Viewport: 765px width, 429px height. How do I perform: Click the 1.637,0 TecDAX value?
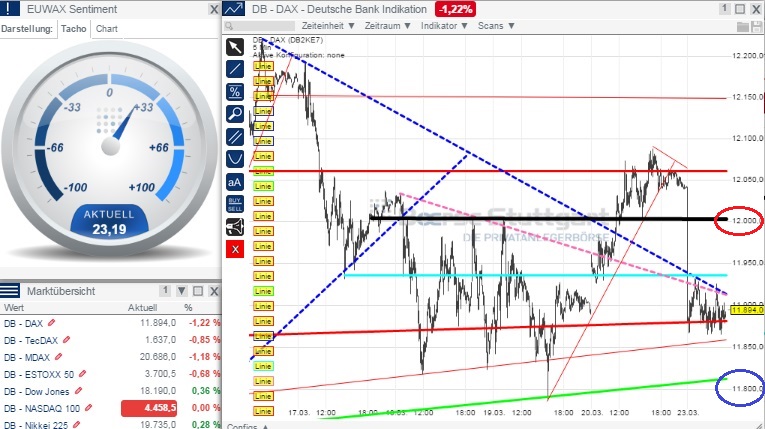160,340
